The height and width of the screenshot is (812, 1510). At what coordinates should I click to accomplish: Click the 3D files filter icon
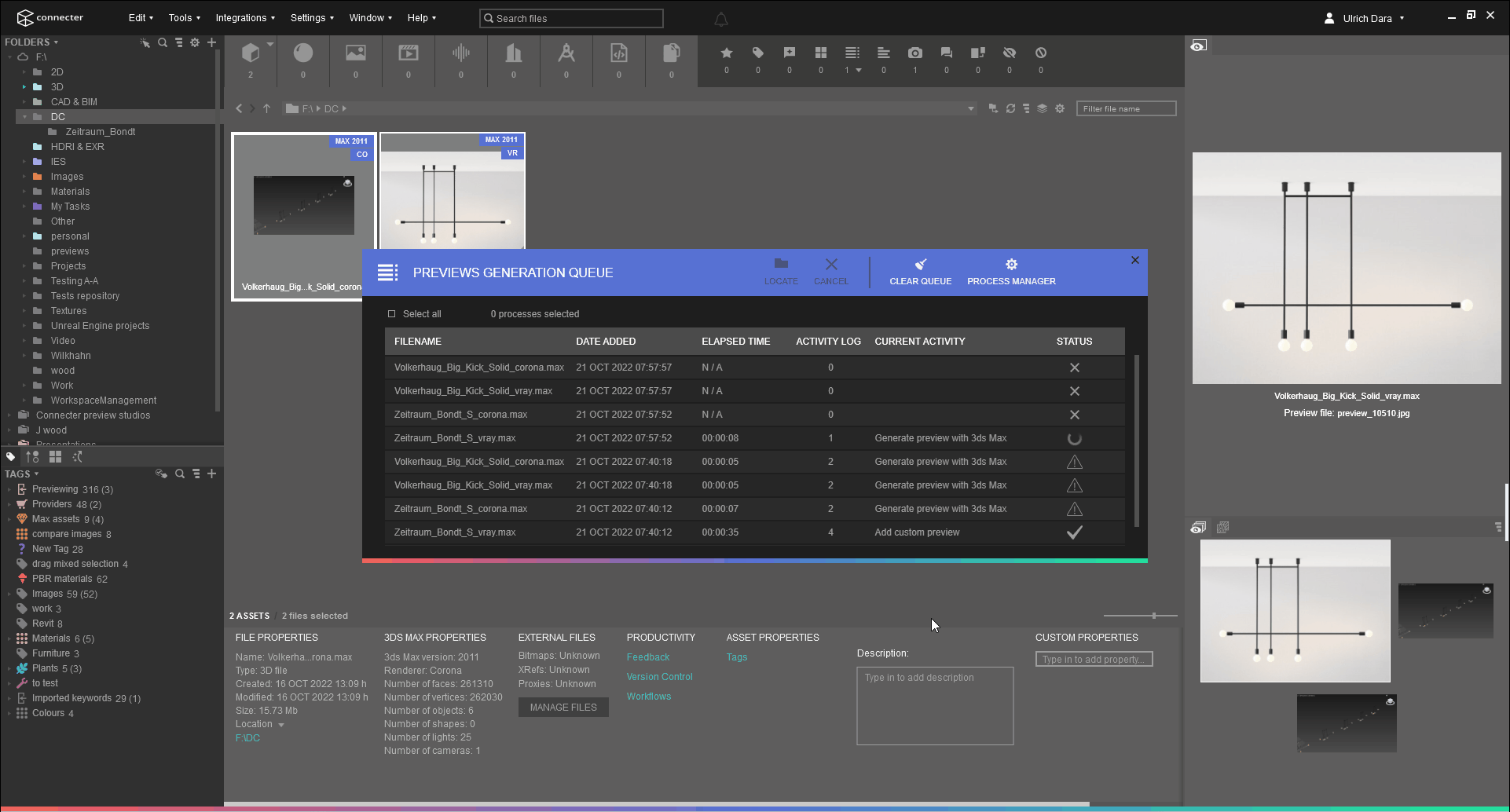[251, 53]
